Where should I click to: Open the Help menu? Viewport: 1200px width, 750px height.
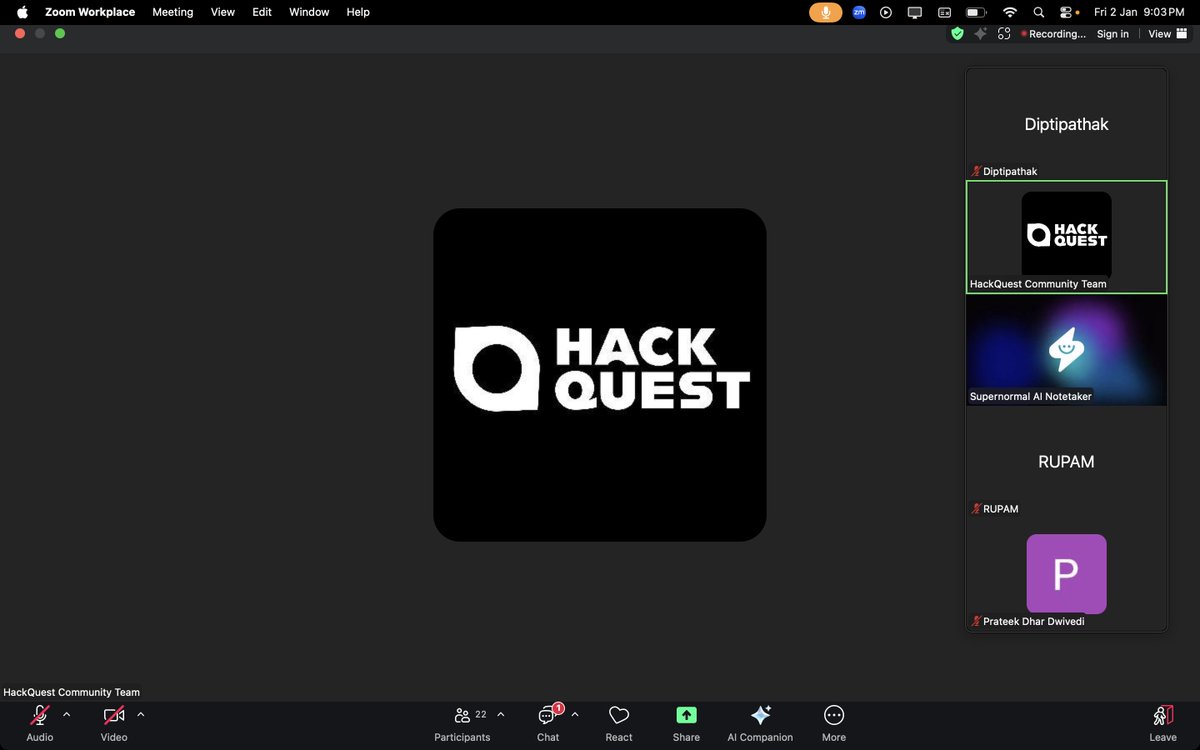click(x=358, y=12)
